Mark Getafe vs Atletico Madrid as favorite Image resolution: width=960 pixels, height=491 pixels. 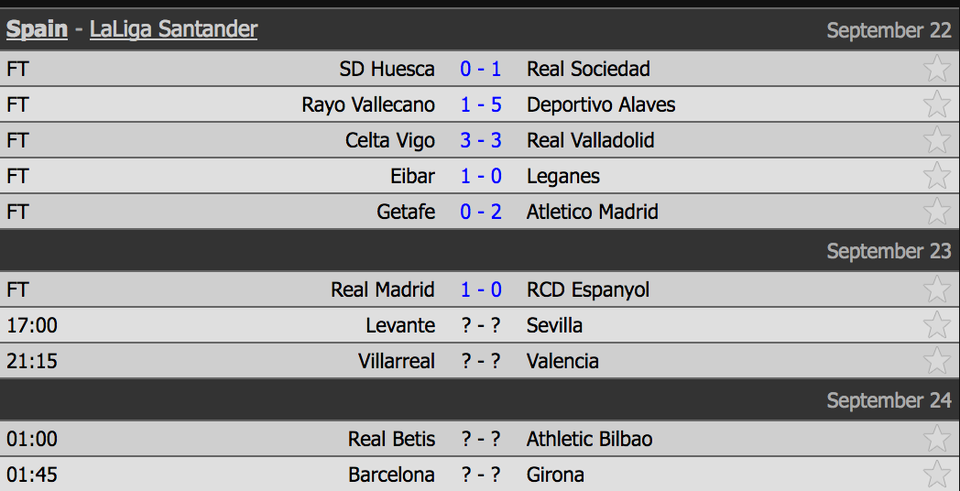tap(937, 212)
